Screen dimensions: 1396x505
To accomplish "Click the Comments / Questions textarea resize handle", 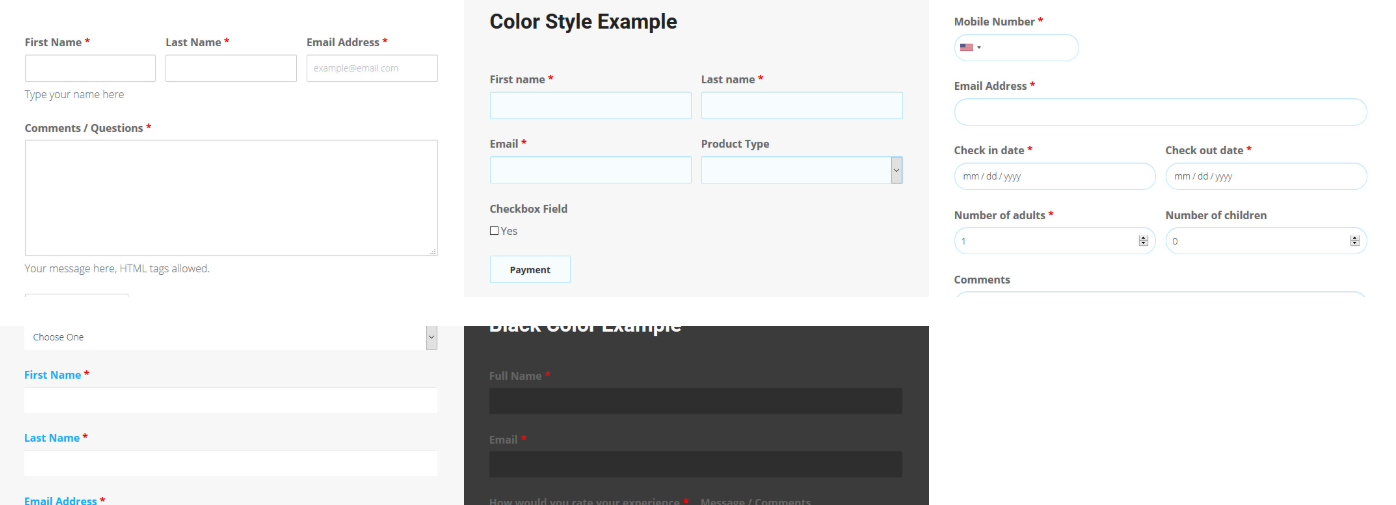I will [432, 251].
